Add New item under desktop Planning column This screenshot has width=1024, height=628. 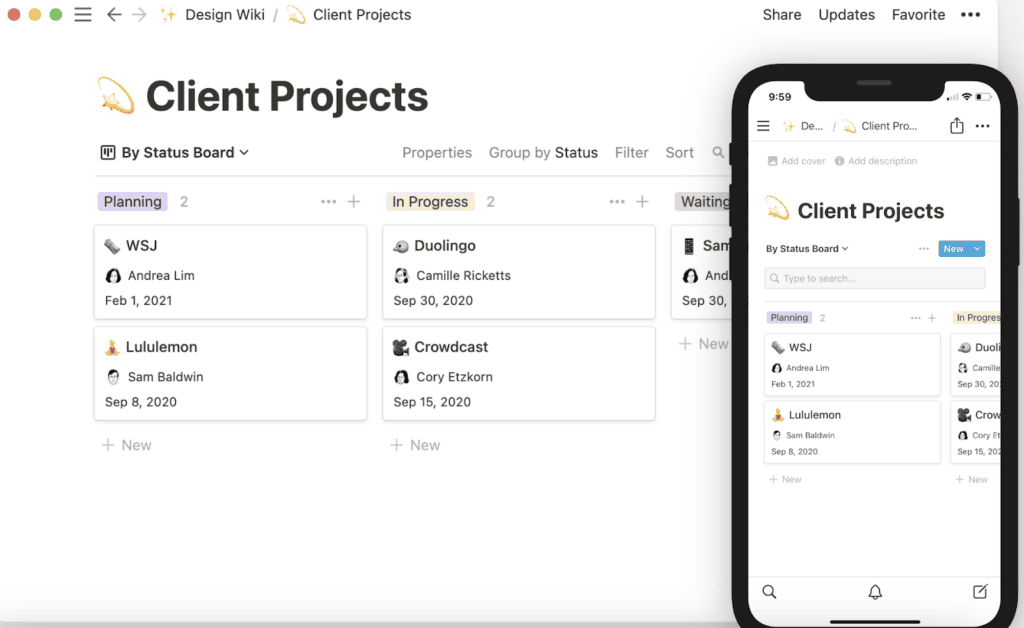coord(127,445)
